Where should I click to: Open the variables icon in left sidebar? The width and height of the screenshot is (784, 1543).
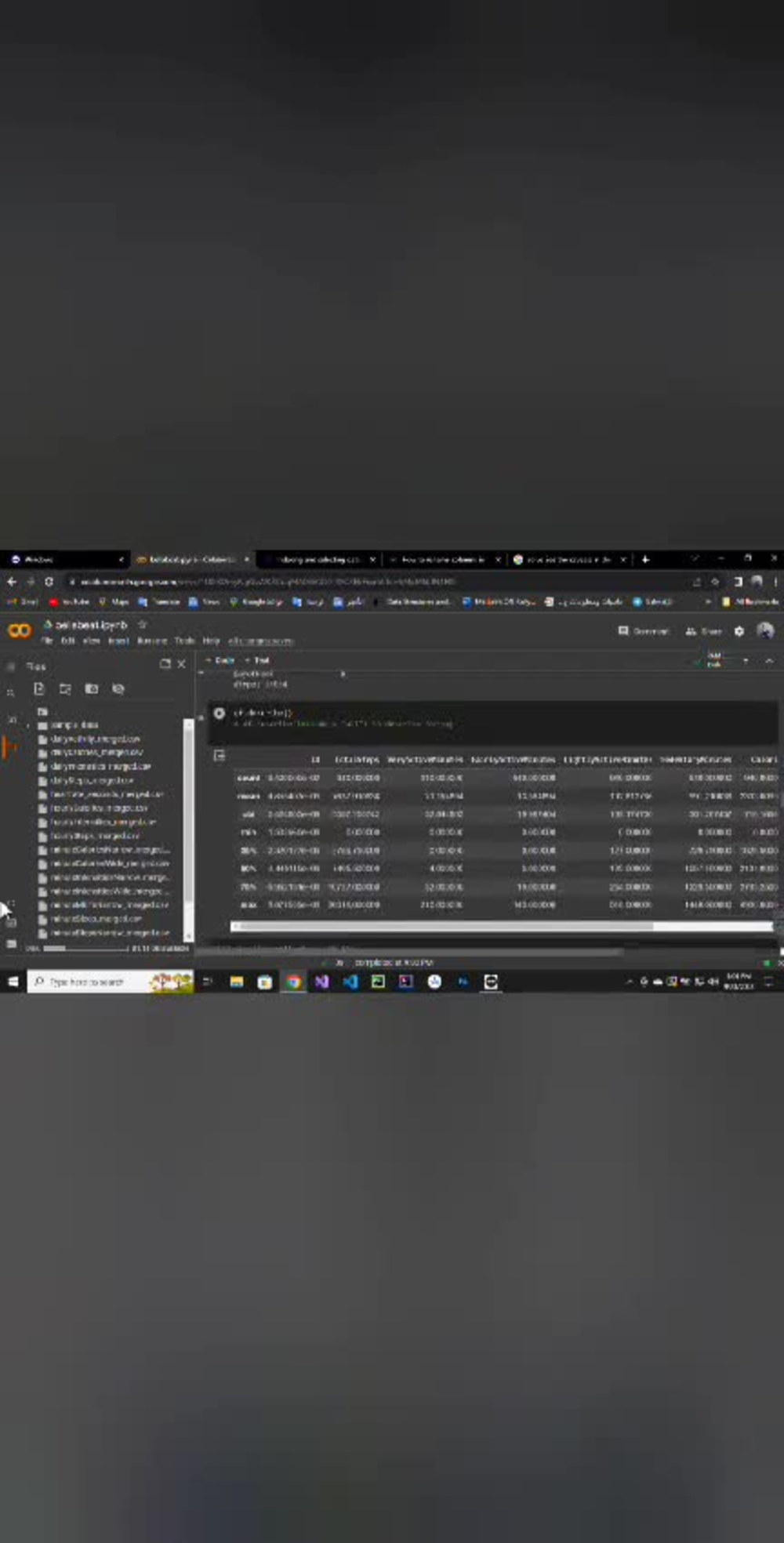(x=11, y=719)
